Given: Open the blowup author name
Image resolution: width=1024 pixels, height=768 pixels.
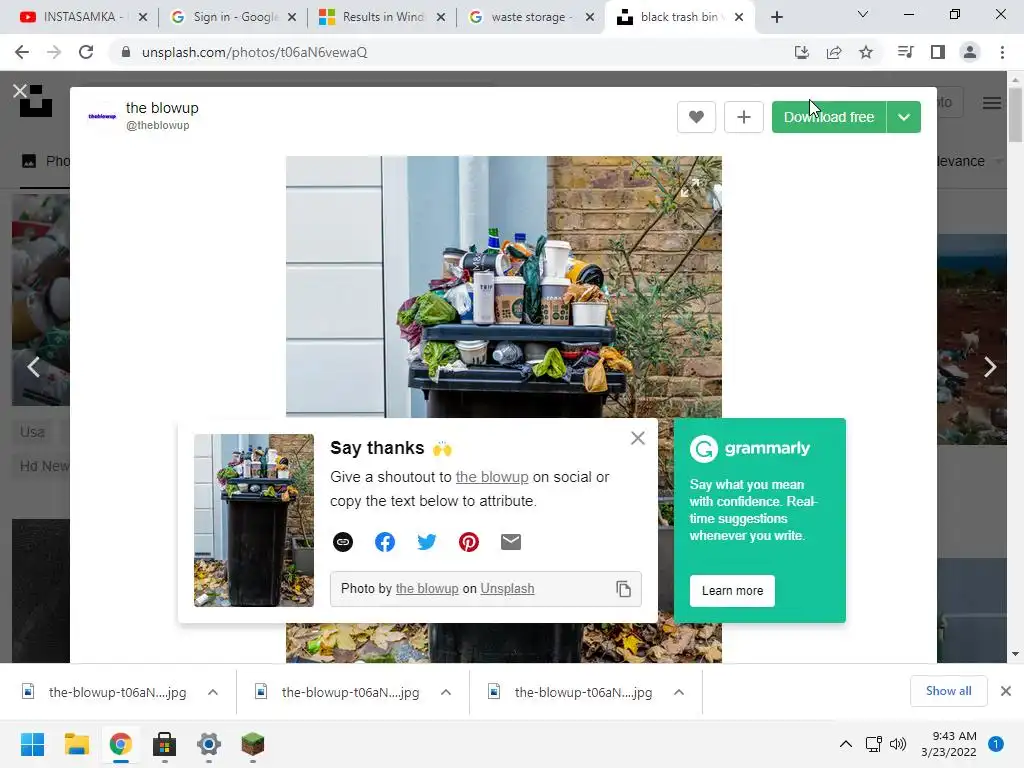Looking at the screenshot, I should [x=162, y=108].
